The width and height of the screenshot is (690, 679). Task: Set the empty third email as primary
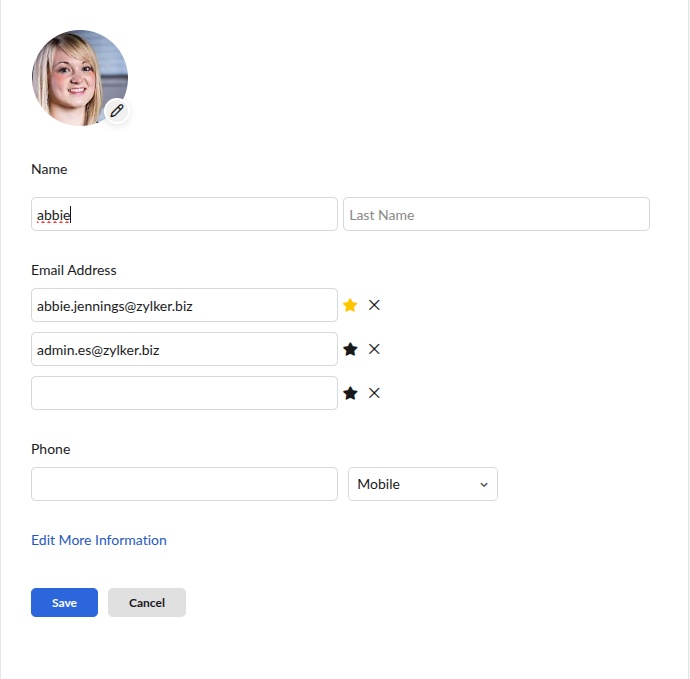(x=350, y=393)
